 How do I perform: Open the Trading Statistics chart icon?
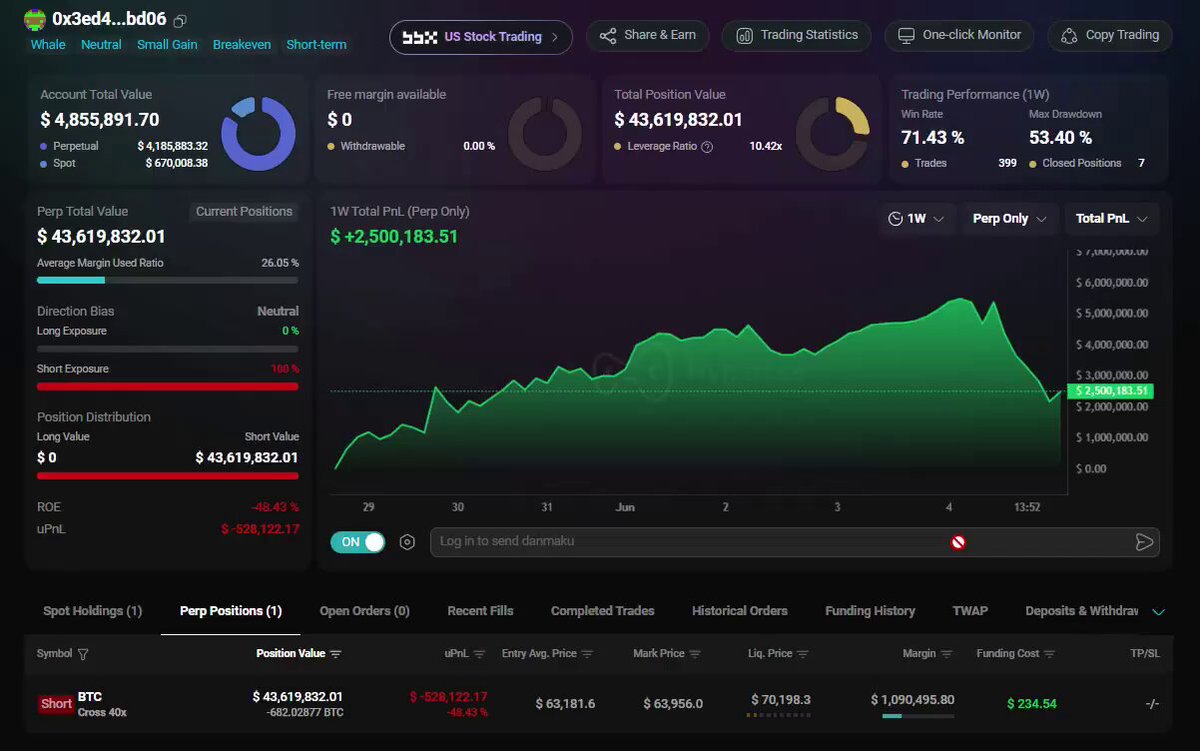[744, 36]
